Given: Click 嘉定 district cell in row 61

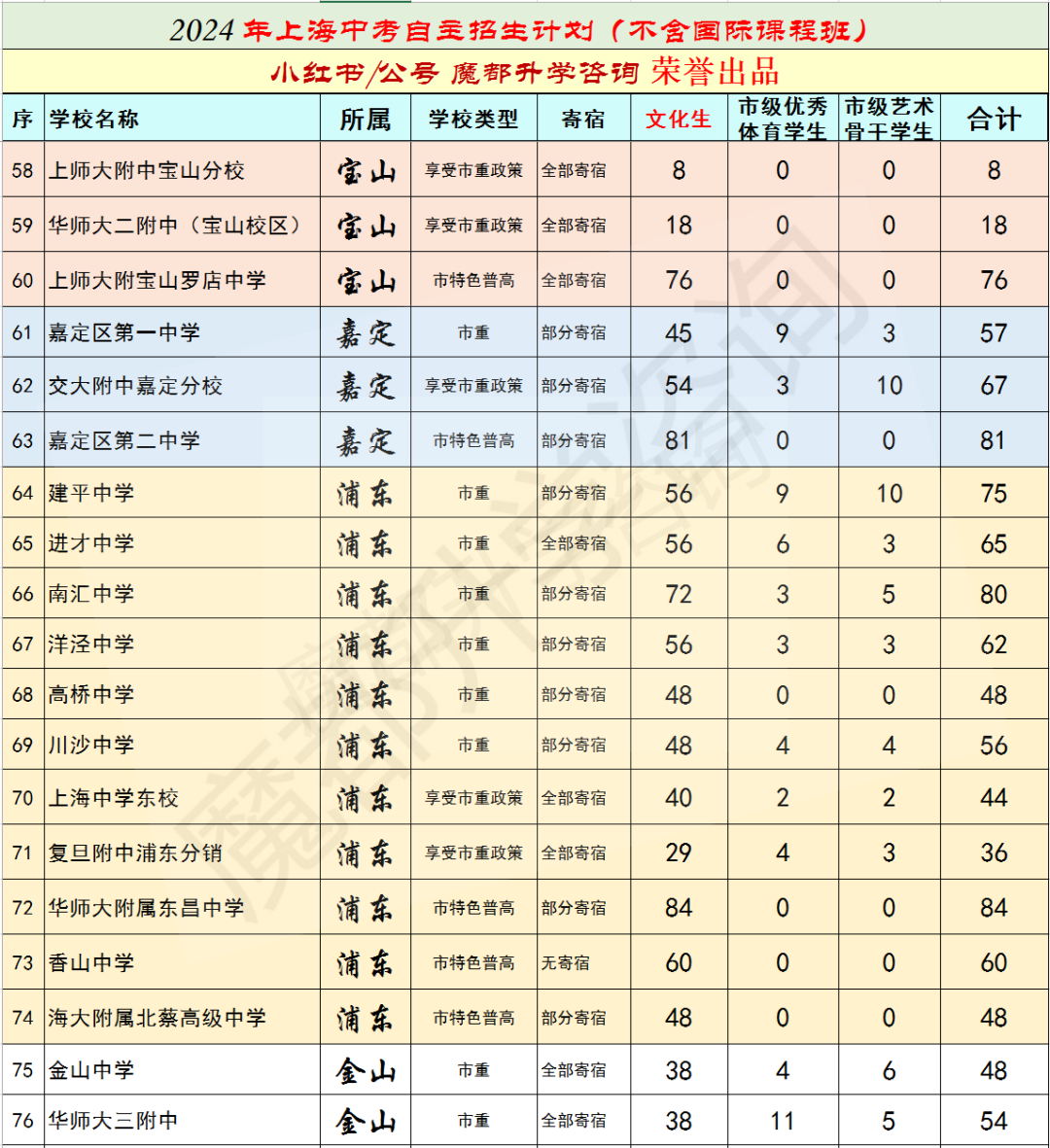Looking at the screenshot, I should click(366, 333).
